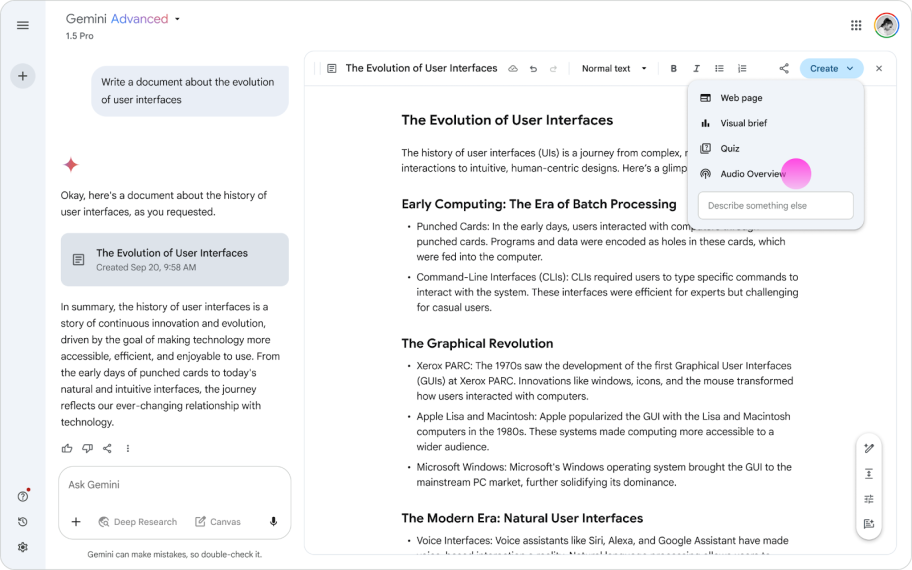Start a new chat with plus button
The image size is (912, 570).
pyautogui.click(x=23, y=76)
